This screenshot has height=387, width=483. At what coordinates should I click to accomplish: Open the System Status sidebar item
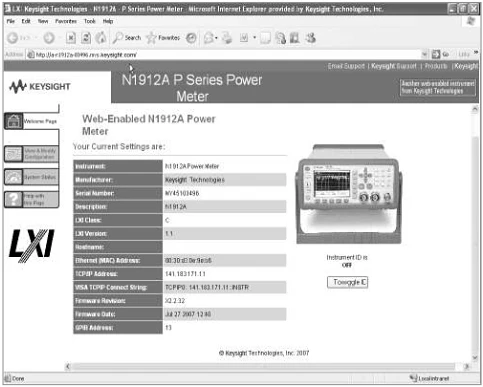(x=31, y=177)
